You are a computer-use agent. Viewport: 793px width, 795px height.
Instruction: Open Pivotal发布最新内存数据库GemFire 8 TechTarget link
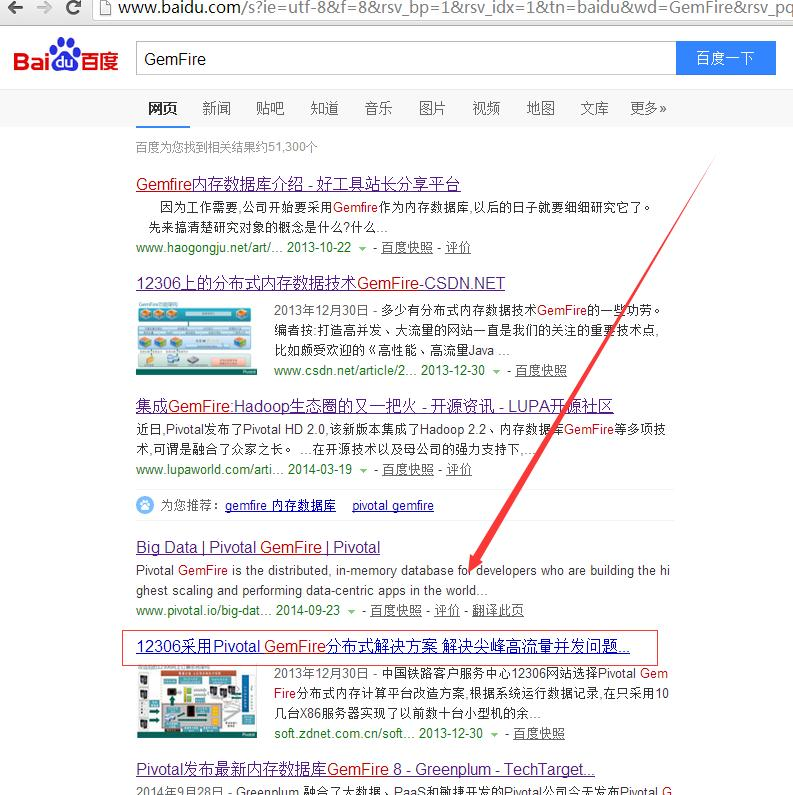pos(365,769)
